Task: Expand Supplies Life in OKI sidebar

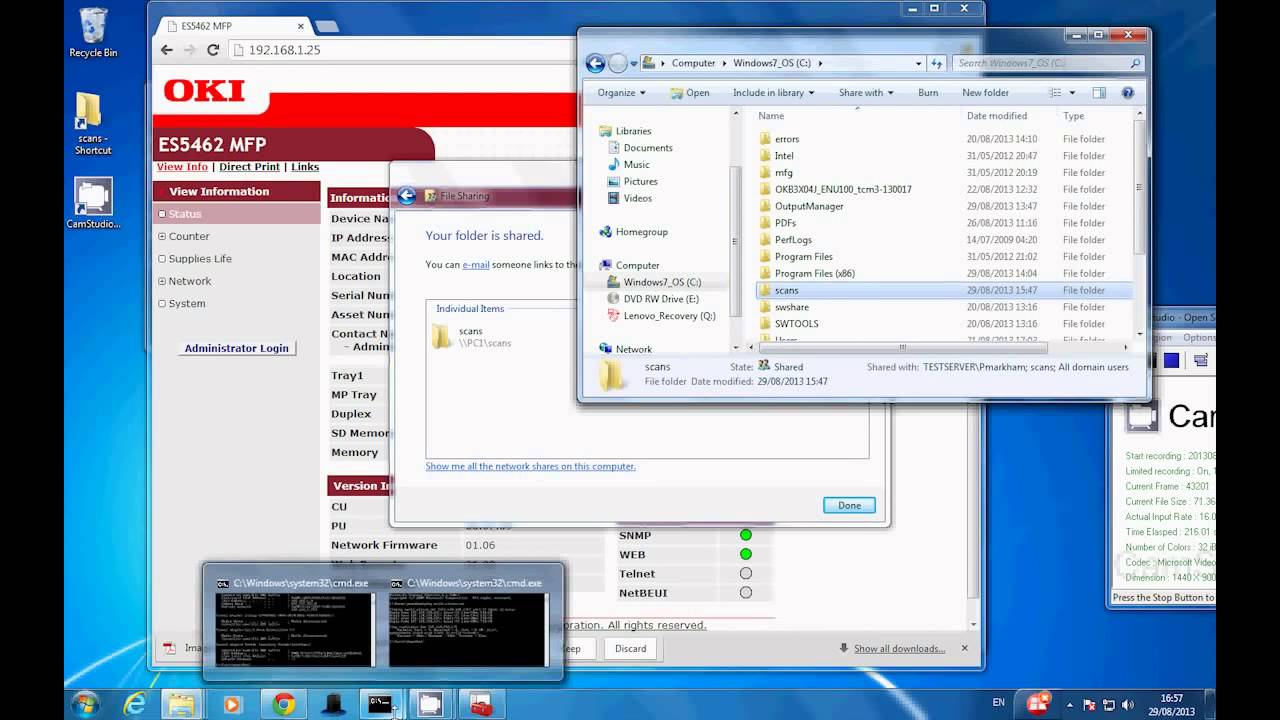Action: click(x=162, y=259)
